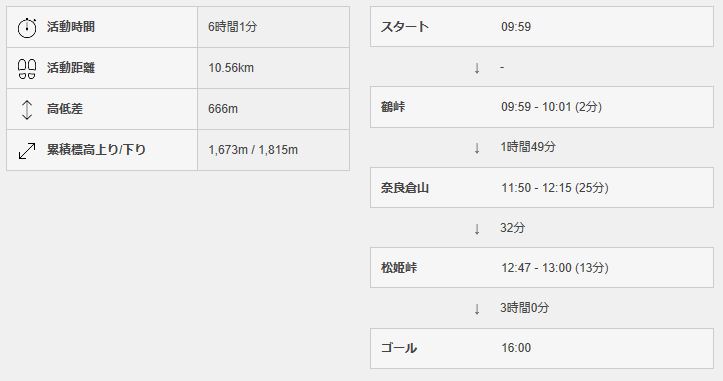Open the 奈良倉山 waypoint entry
This screenshot has width=723, height=381.
point(542,188)
